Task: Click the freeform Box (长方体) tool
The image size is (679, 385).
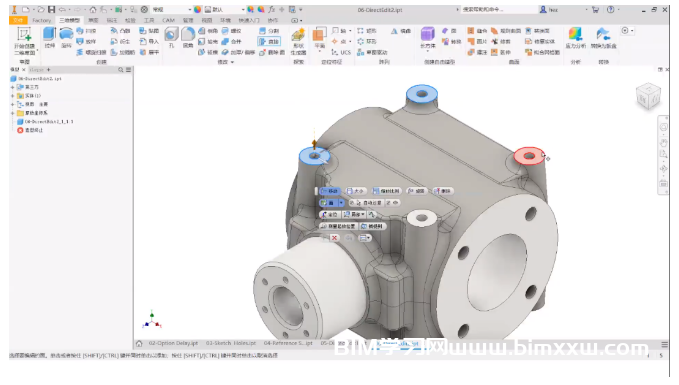Action: coord(427,38)
